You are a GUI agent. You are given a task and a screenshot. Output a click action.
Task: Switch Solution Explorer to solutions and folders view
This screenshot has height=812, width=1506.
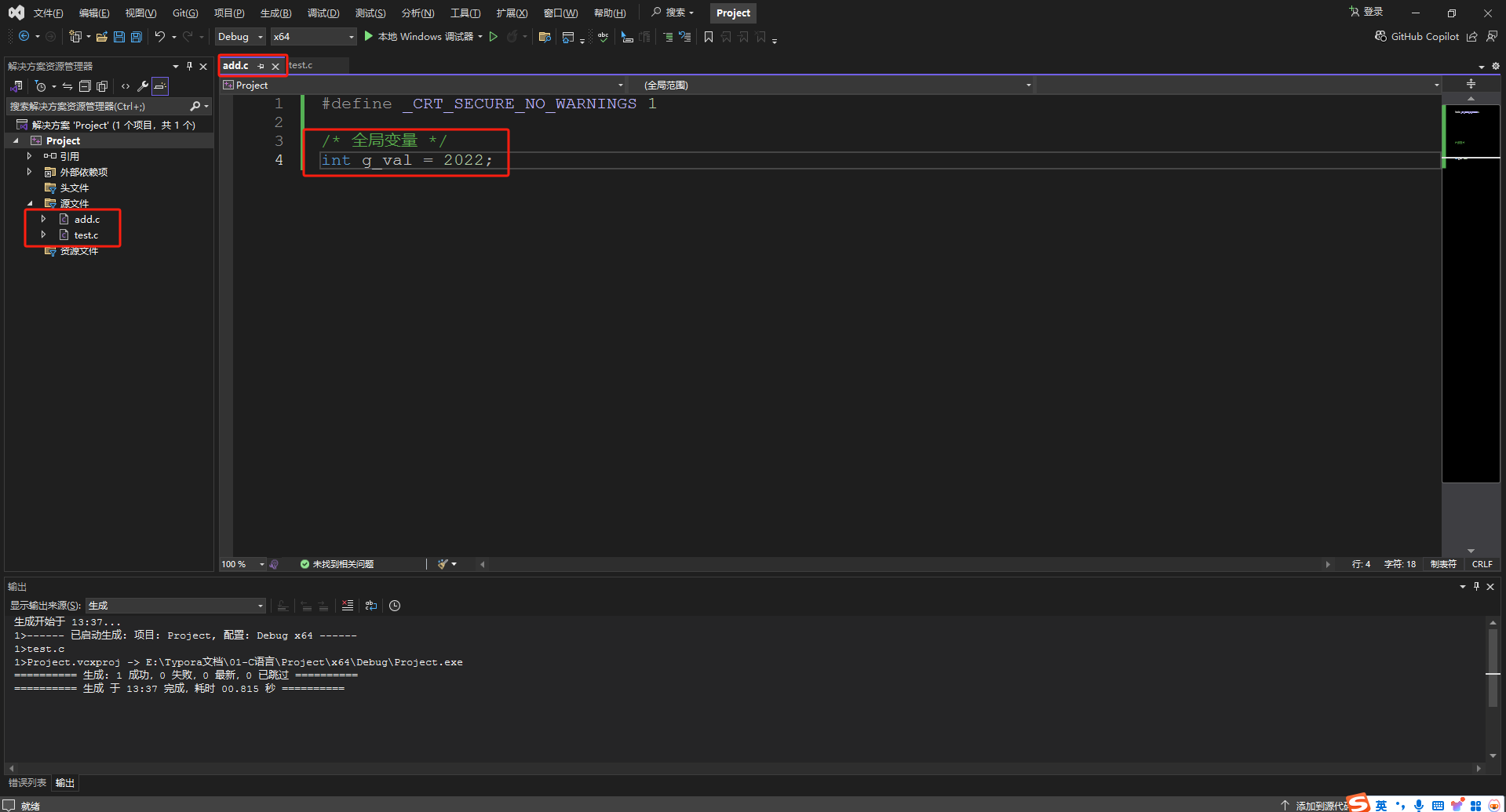(x=16, y=86)
